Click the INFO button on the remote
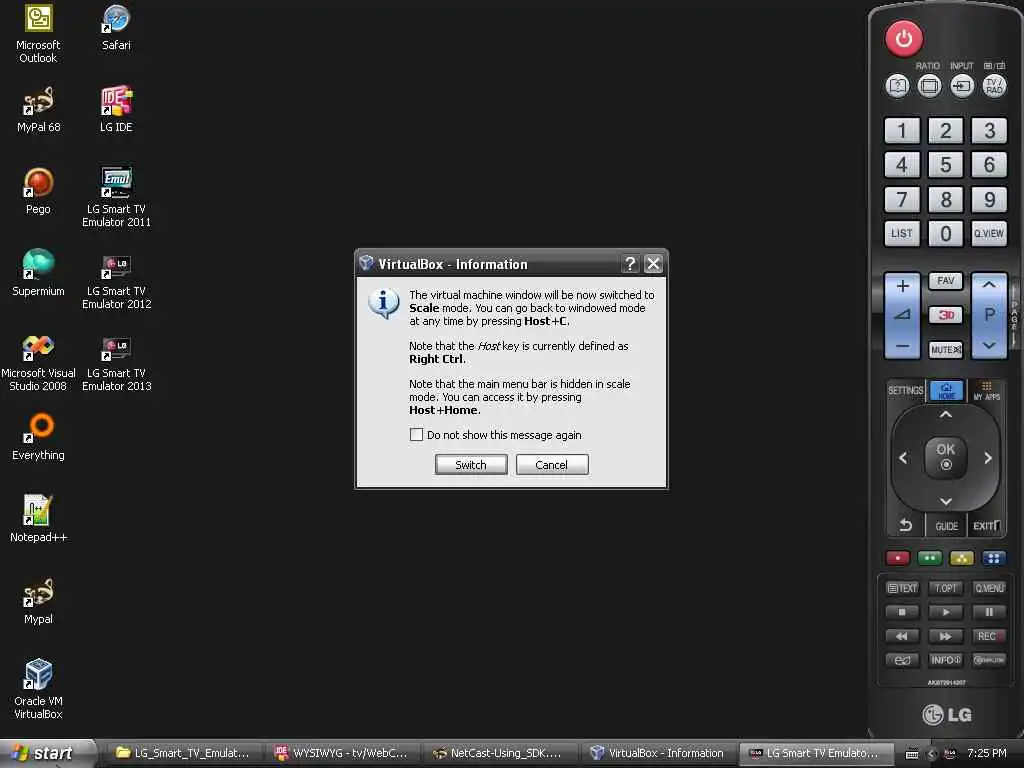1024x768 pixels. [x=945, y=660]
